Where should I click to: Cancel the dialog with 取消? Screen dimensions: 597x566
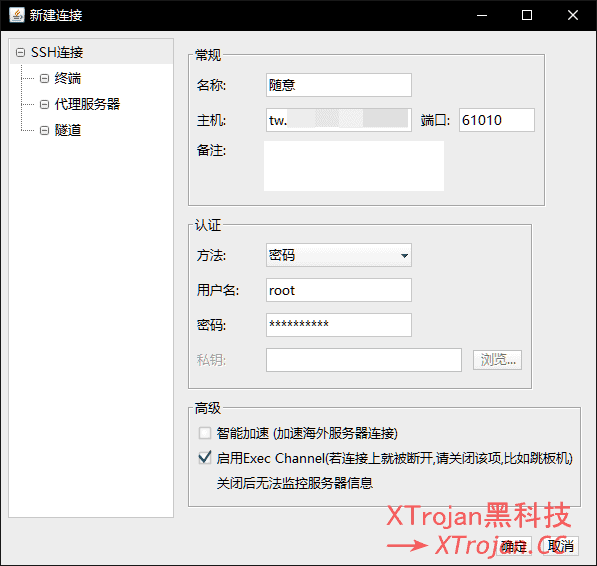pyautogui.click(x=561, y=546)
